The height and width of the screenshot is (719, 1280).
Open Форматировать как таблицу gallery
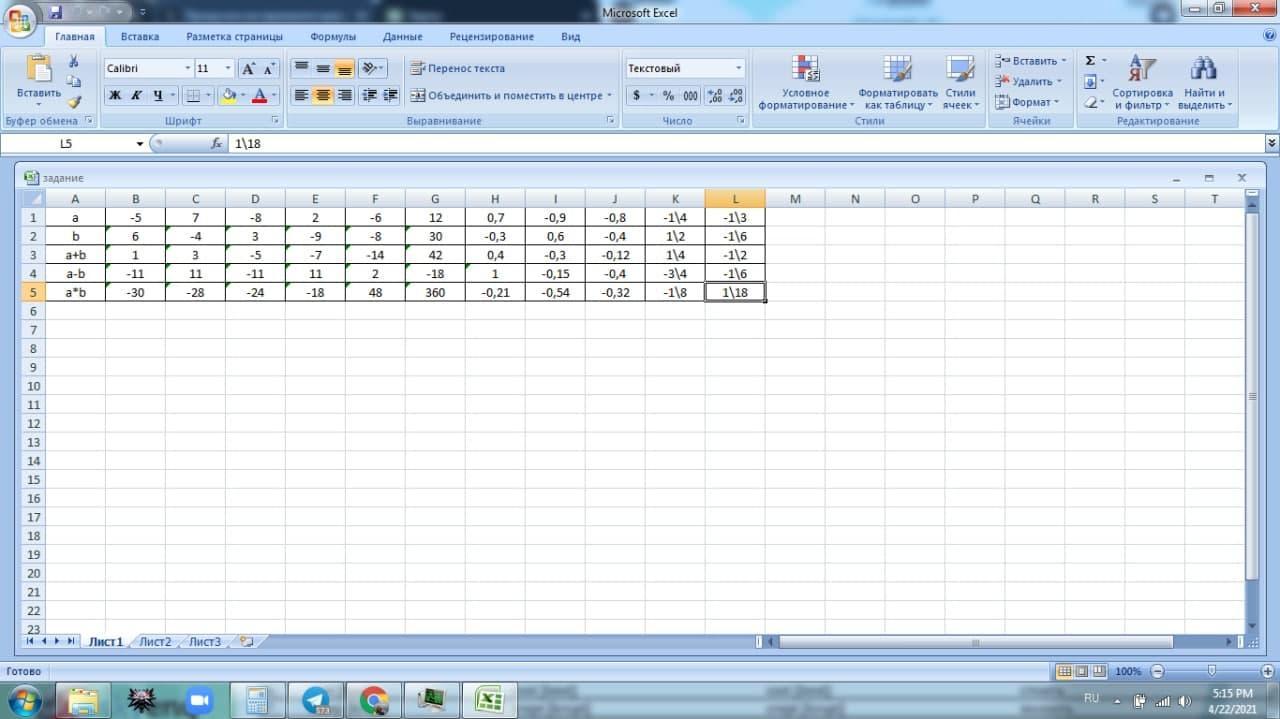click(898, 82)
